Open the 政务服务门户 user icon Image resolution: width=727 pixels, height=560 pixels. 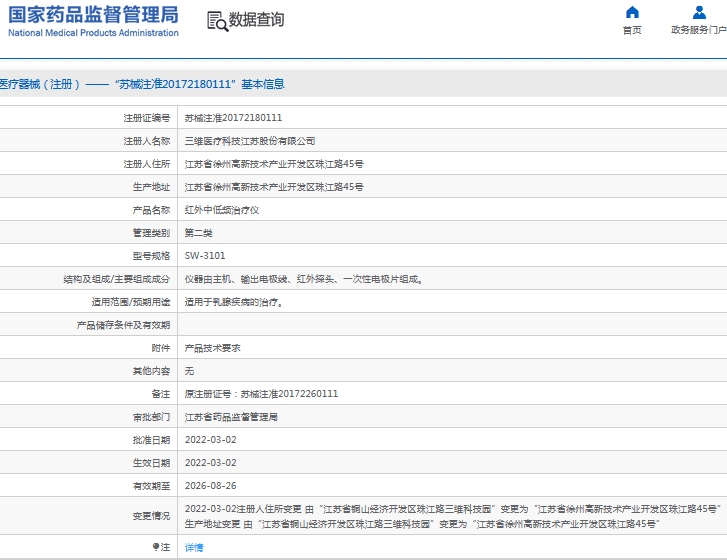pos(699,12)
